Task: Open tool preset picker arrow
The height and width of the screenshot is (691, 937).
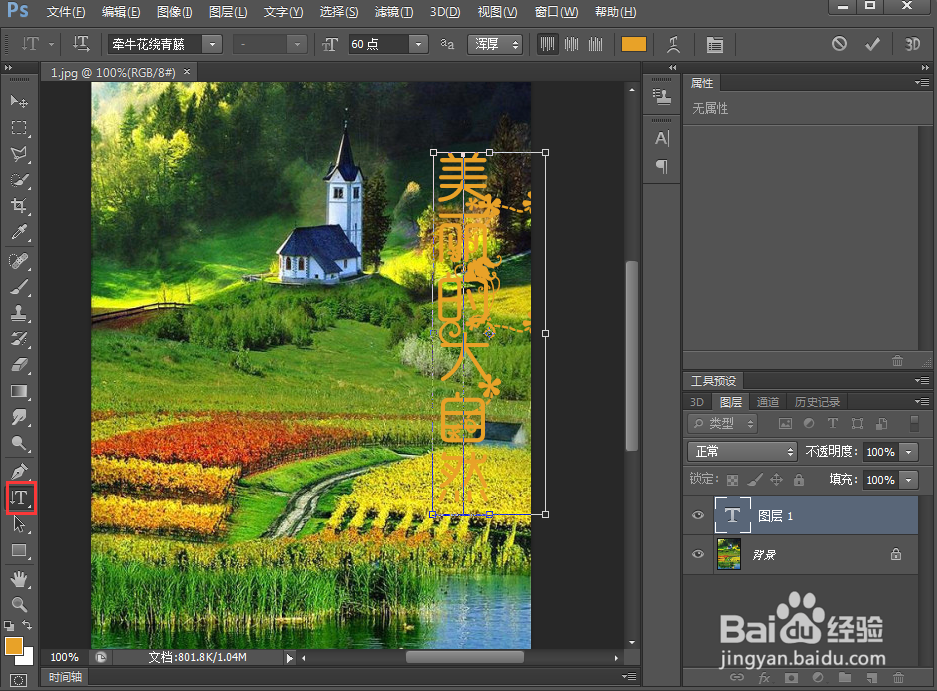Action: [51, 44]
